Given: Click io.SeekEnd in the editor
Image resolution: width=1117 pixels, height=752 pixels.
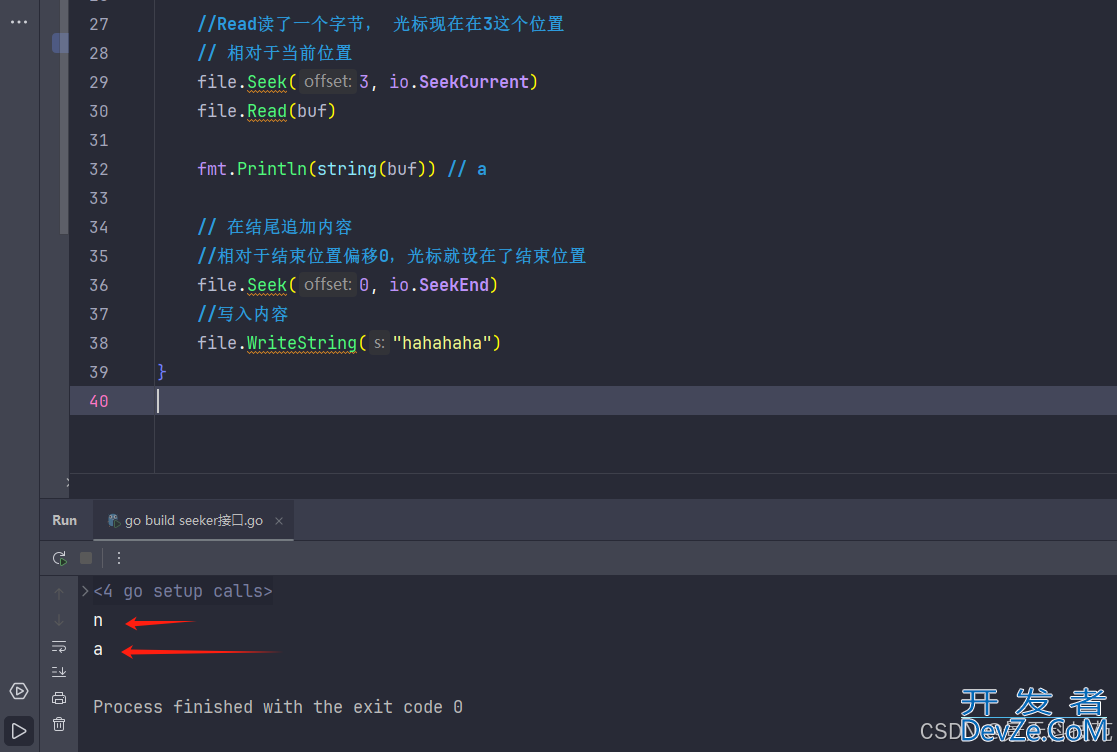Looking at the screenshot, I should [x=439, y=286].
